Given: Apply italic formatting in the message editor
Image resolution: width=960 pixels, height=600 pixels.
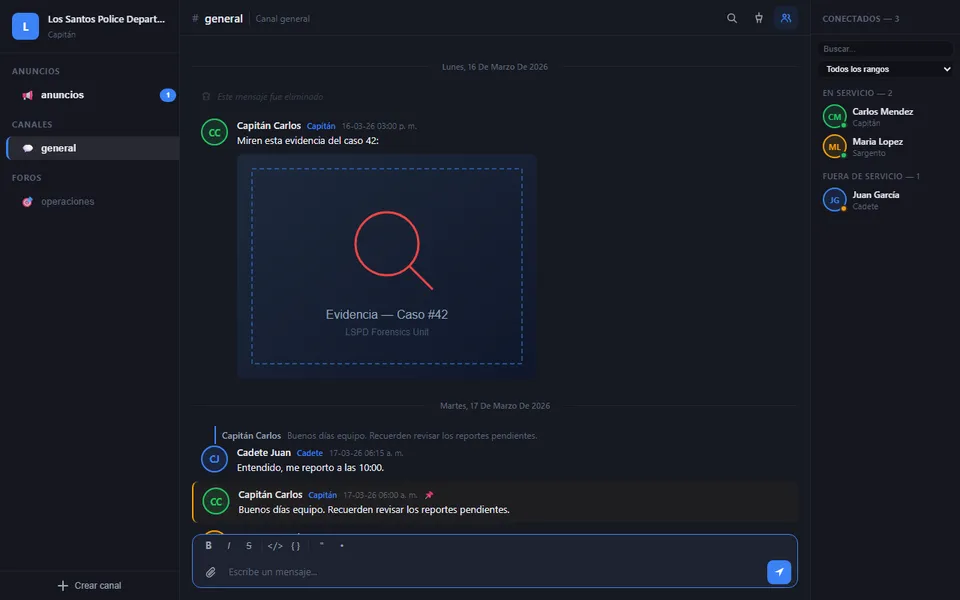Looking at the screenshot, I should tap(229, 546).
